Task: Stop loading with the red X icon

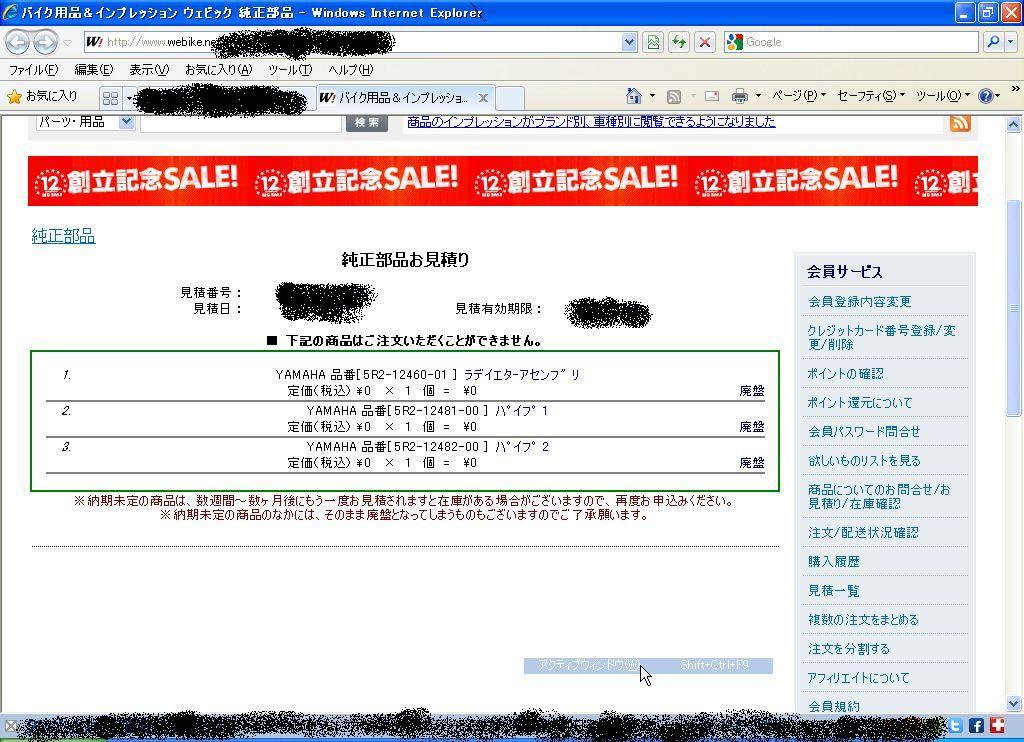Action: point(705,42)
